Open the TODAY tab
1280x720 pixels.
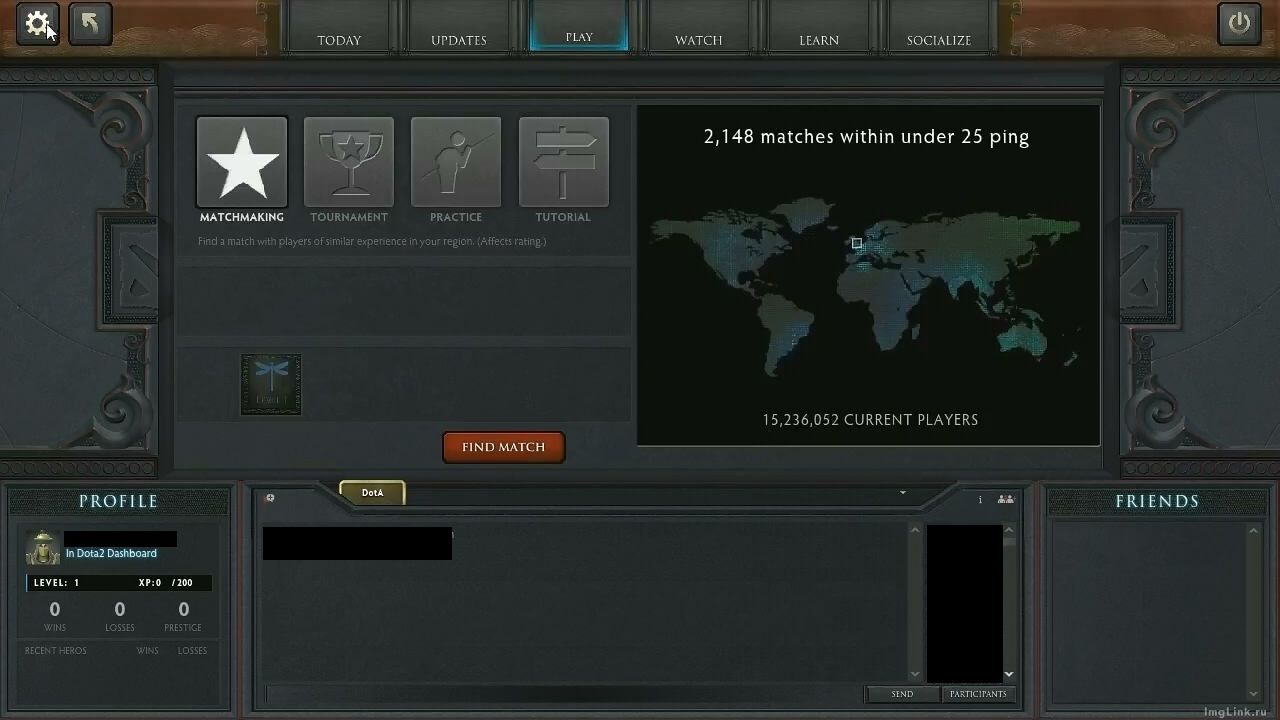[339, 40]
